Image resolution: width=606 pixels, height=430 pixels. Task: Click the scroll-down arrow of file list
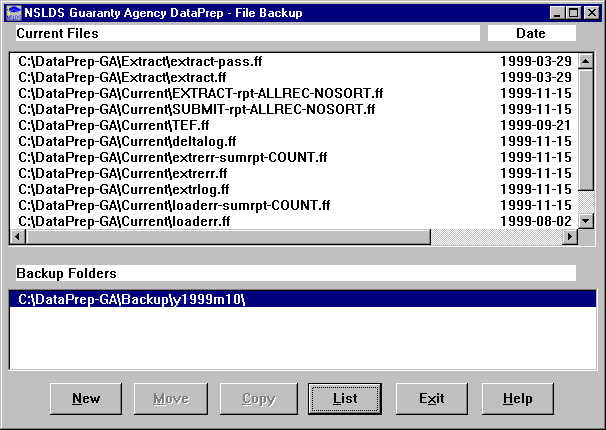(x=586, y=221)
